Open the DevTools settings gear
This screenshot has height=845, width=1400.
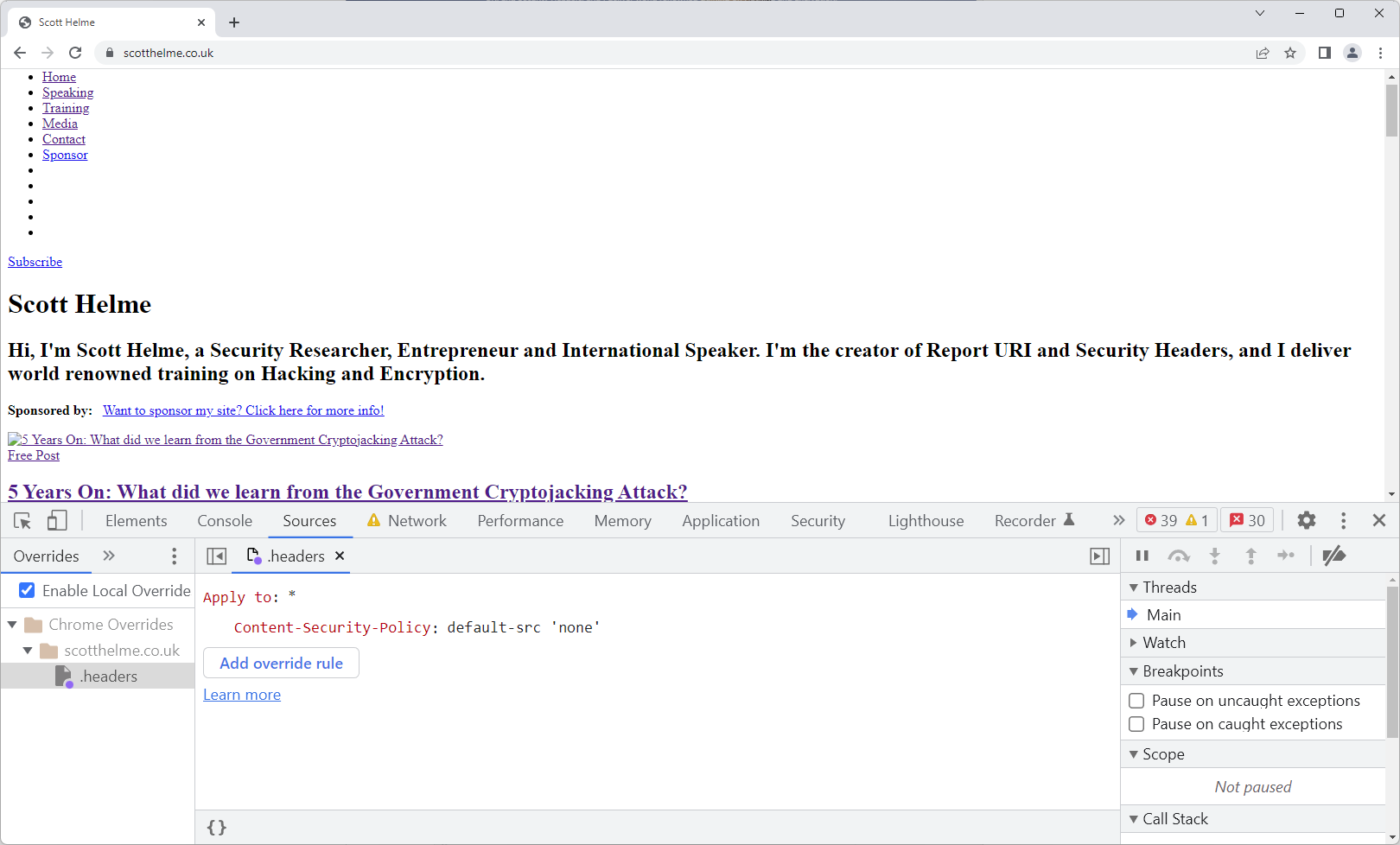pos(1306,521)
